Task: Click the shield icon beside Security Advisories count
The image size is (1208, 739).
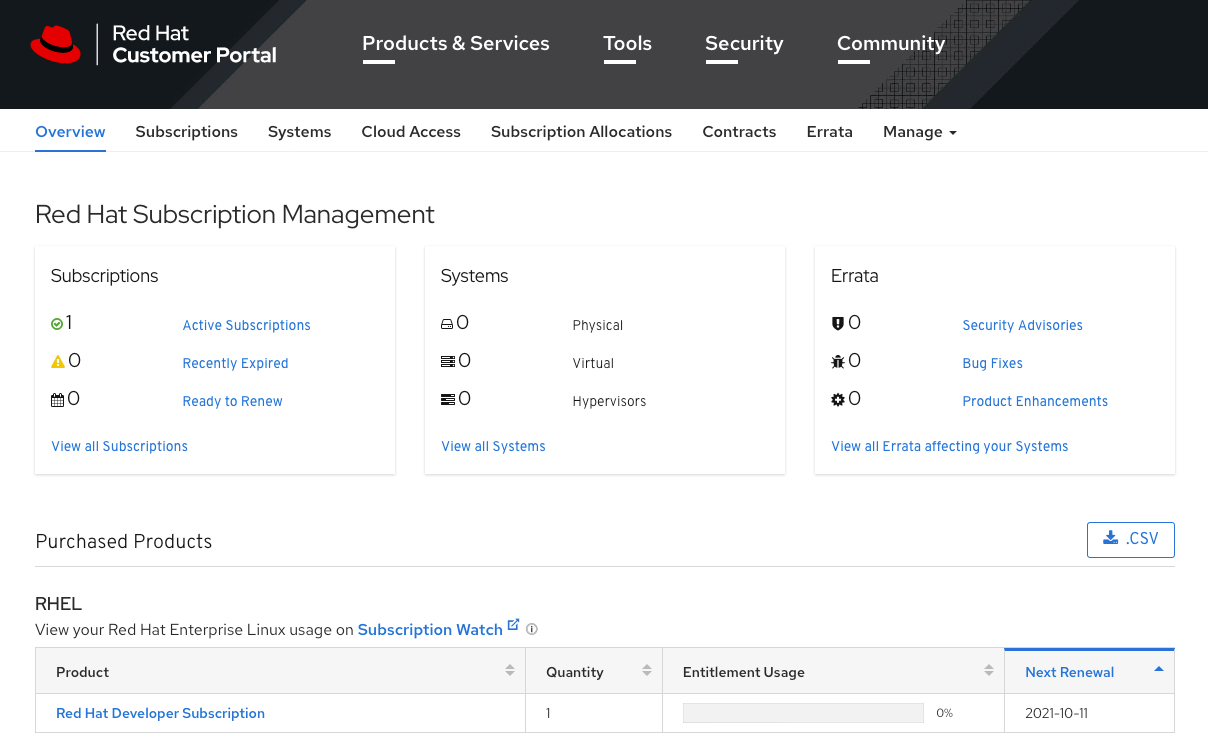Action: [x=837, y=322]
